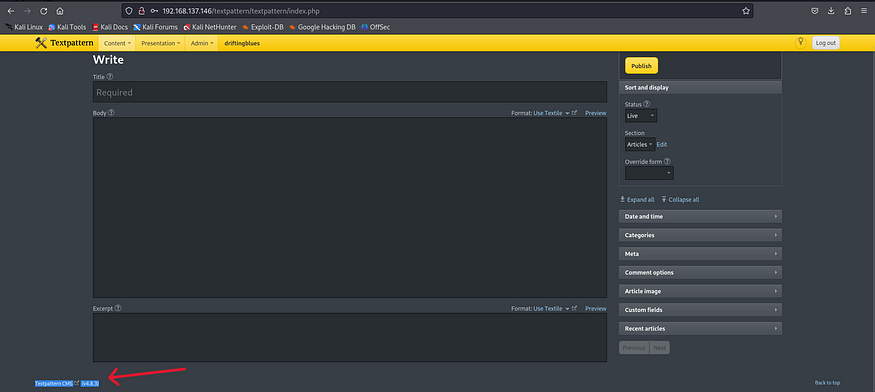Open the Pocket save icon

click(815, 11)
